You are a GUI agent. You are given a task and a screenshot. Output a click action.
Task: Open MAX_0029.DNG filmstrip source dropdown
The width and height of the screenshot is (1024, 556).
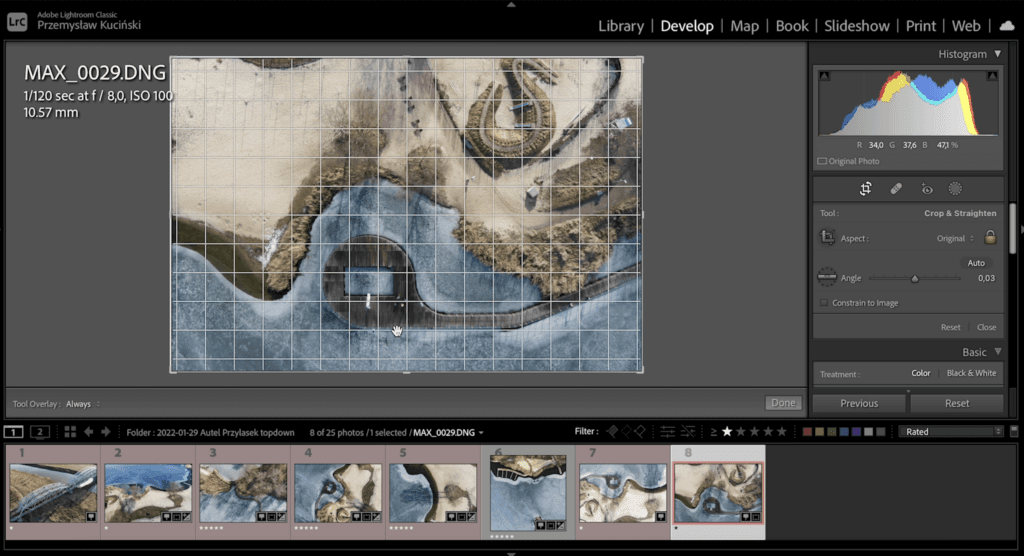[x=448, y=433]
